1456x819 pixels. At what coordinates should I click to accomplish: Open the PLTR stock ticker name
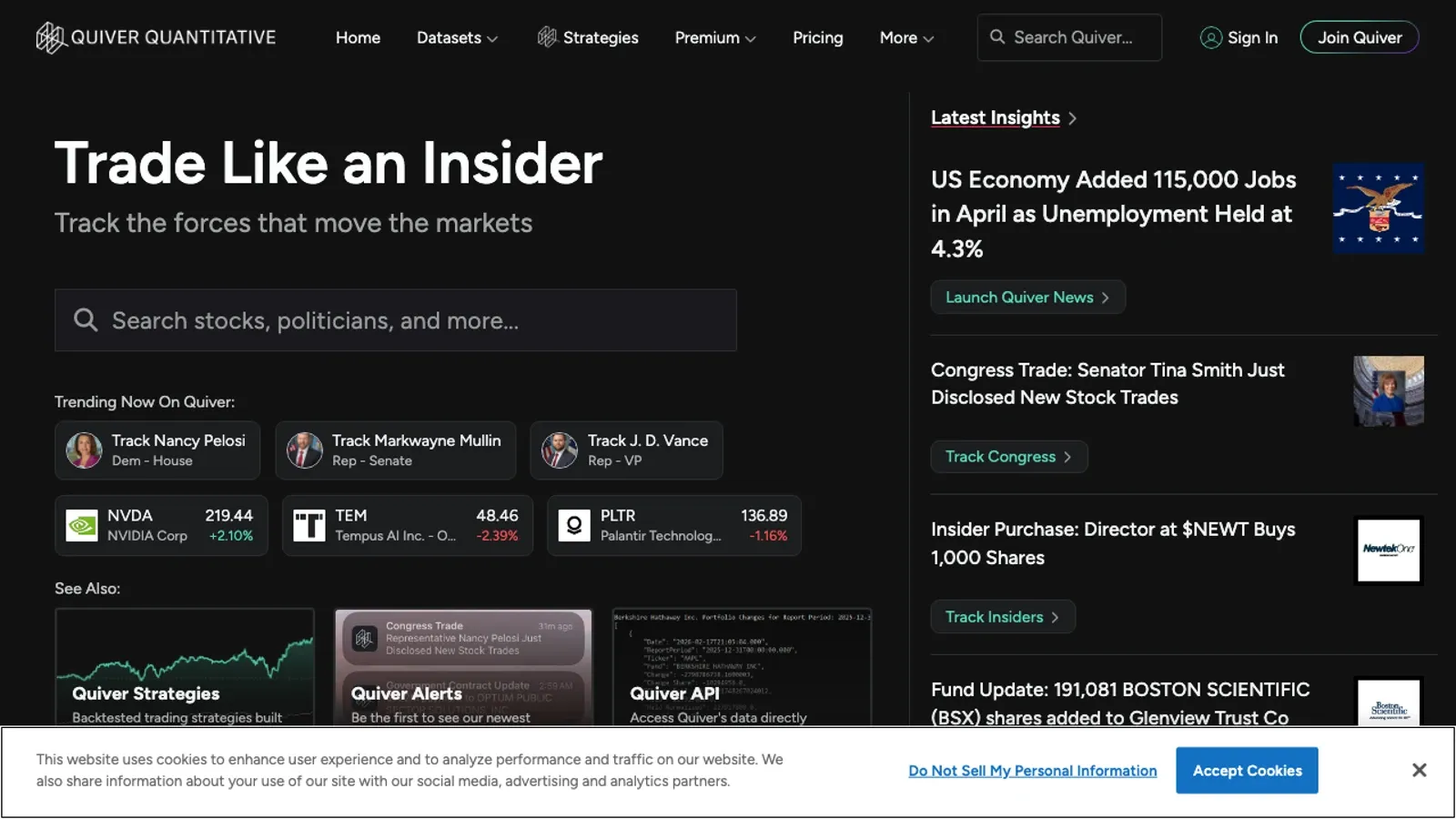pos(618,515)
